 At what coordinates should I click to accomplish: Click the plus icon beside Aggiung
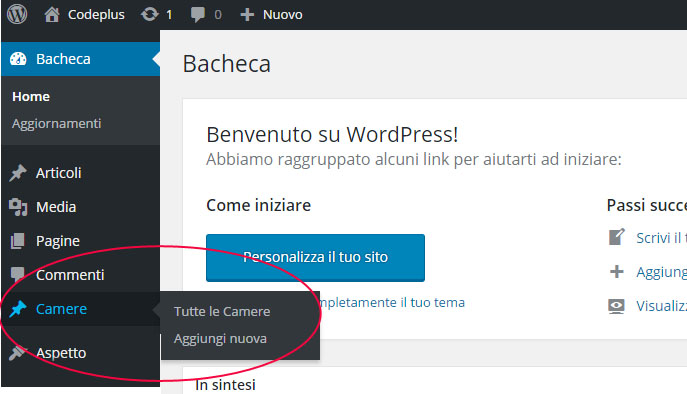click(617, 271)
